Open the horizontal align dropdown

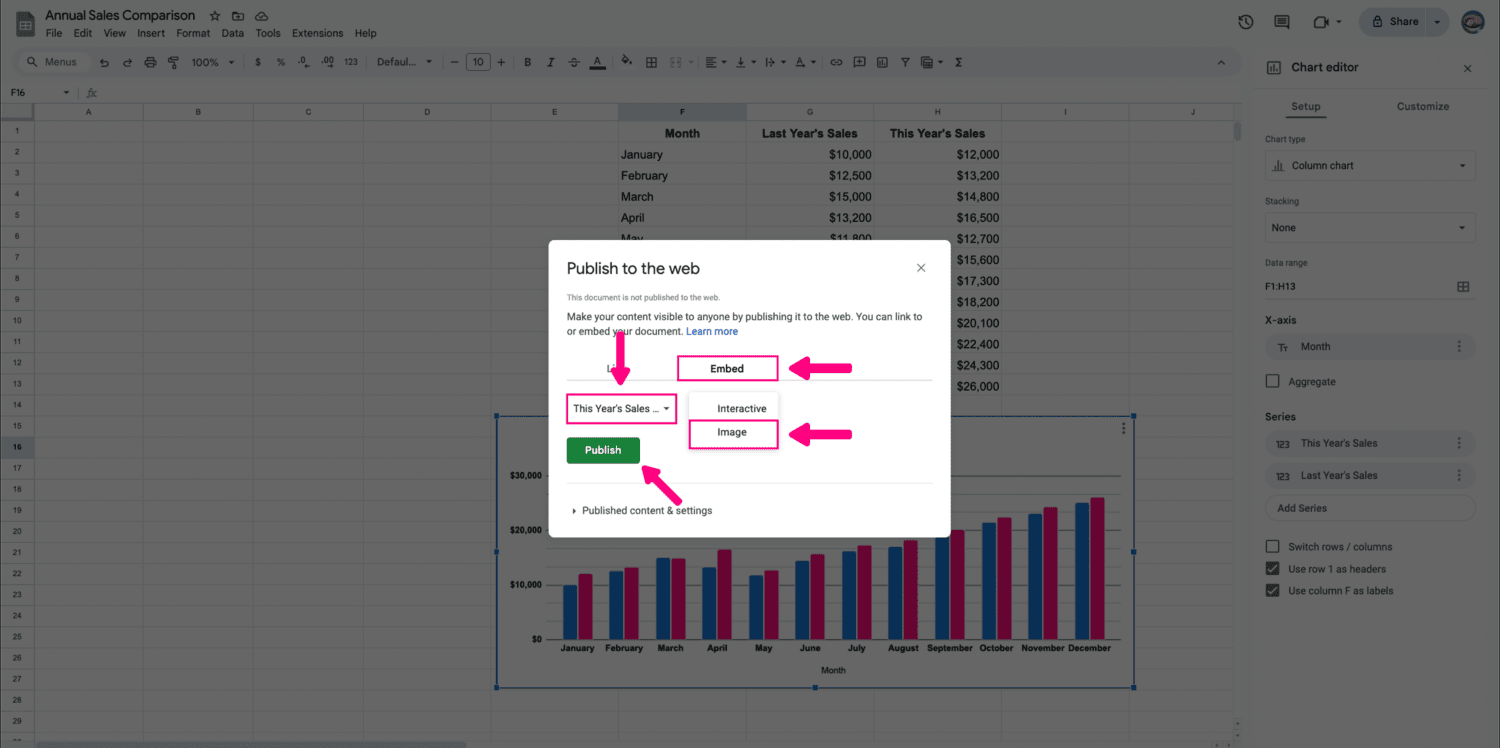click(x=716, y=62)
